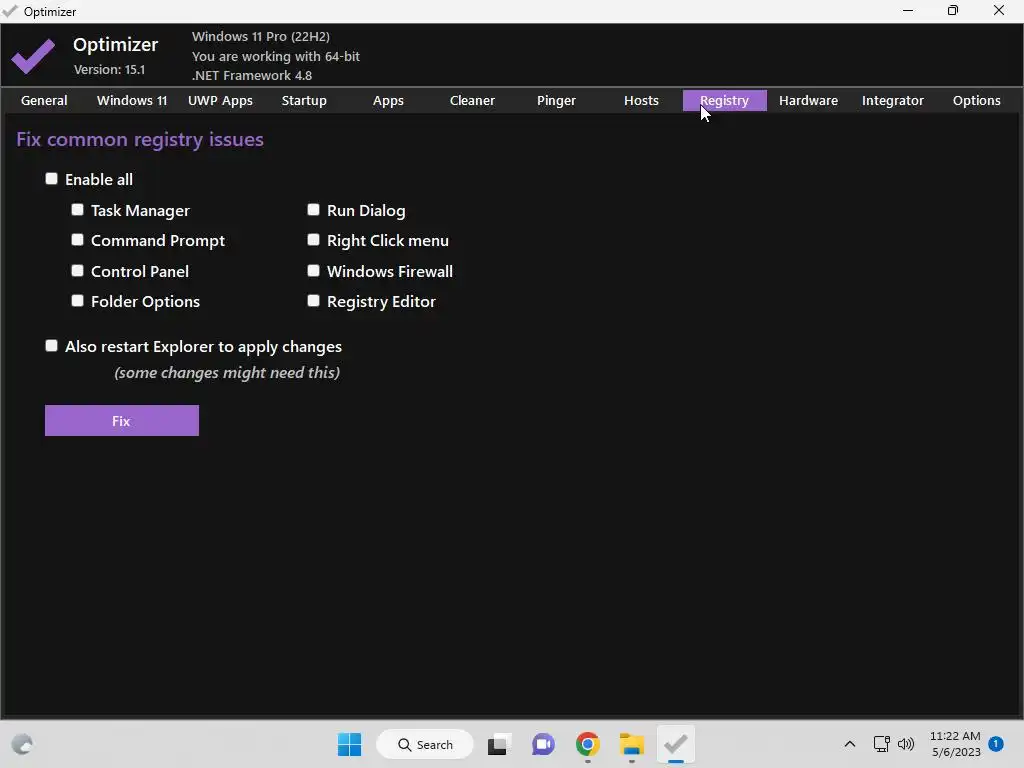Go to the UWP Apps tab
This screenshot has height=768, width=1024.
point(220,101)
